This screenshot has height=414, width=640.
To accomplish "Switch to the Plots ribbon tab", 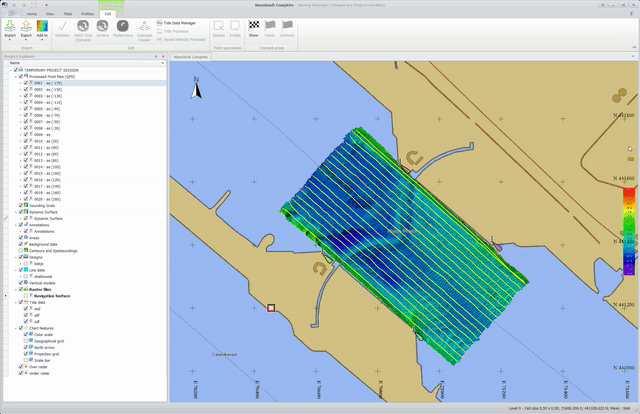I will click(x=67, y=14).
